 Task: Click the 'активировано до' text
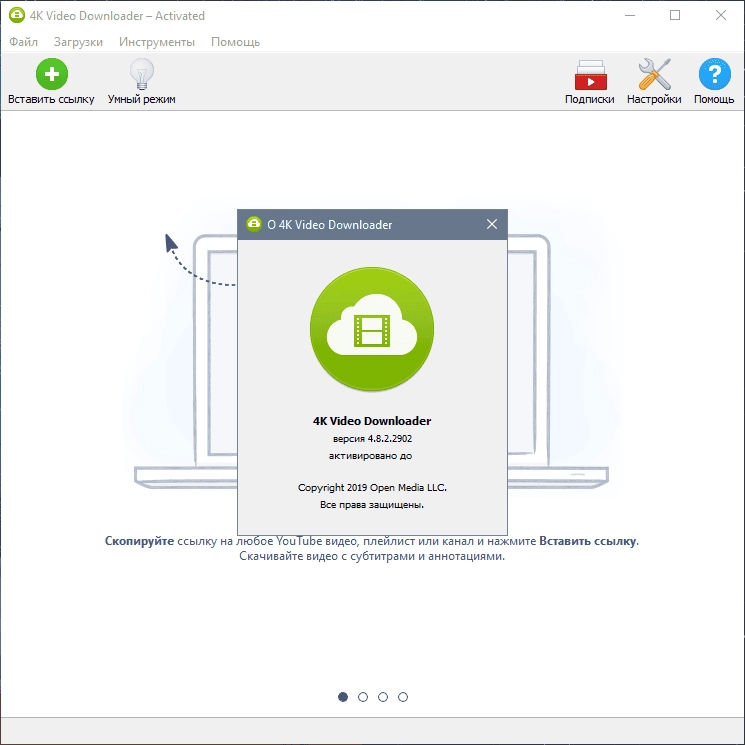tap(371, 456)
